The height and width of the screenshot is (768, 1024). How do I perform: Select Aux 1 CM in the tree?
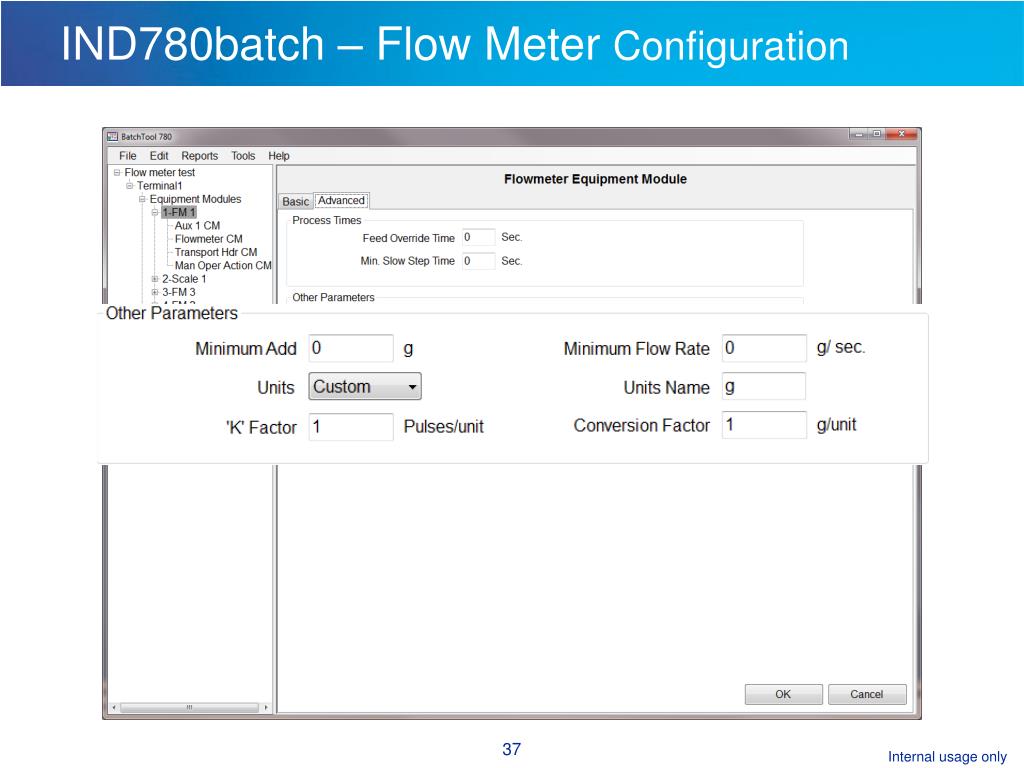click(x=197, y=225)
